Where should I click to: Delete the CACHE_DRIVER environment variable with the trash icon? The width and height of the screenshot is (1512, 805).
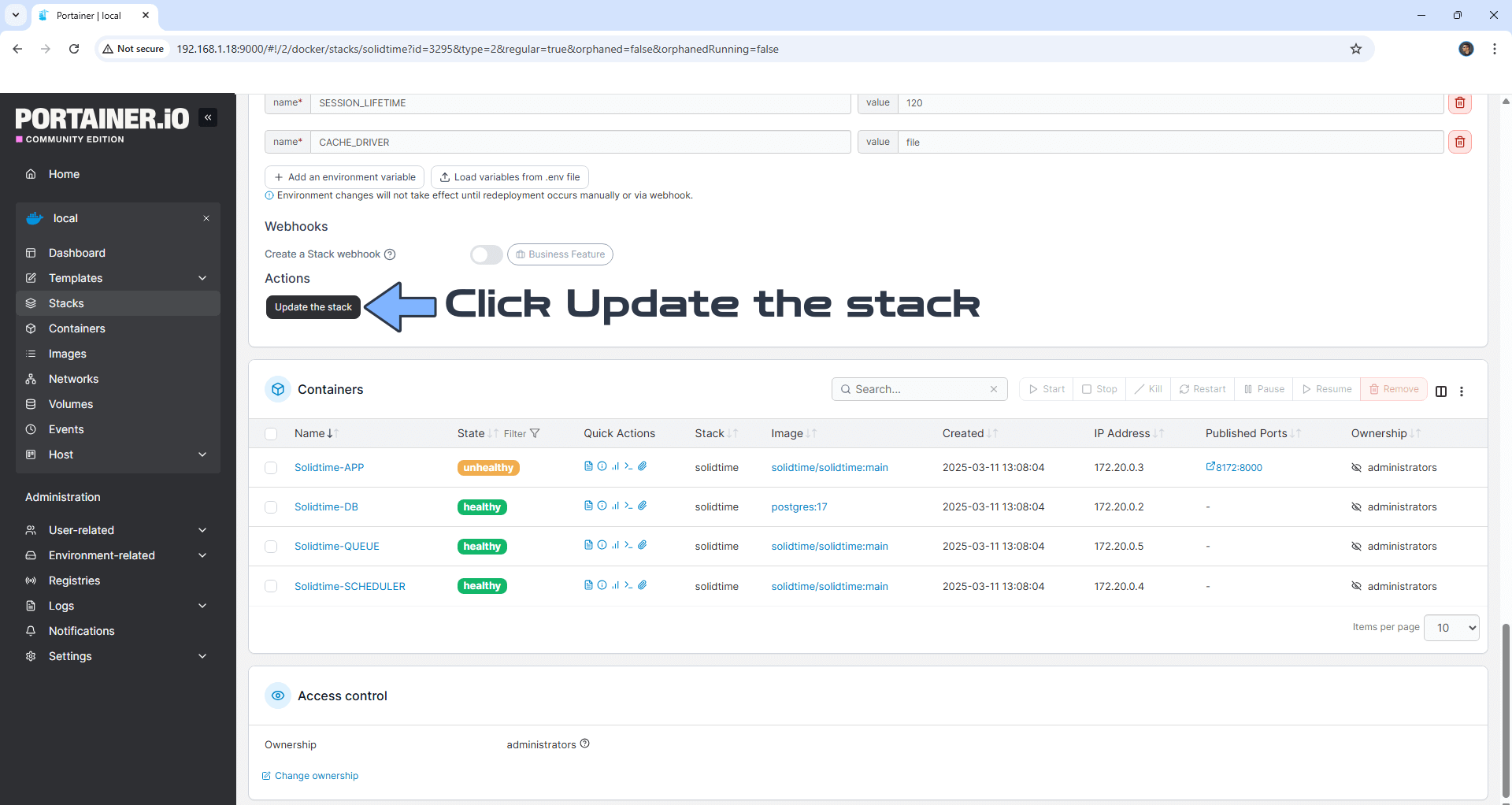[x=1459, y=142]
